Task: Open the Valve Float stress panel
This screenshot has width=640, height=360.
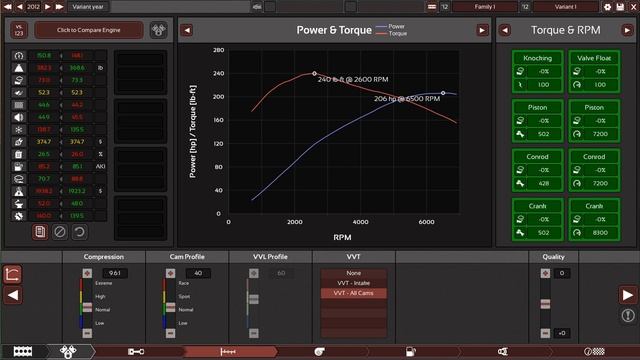Action: [594, 71]
